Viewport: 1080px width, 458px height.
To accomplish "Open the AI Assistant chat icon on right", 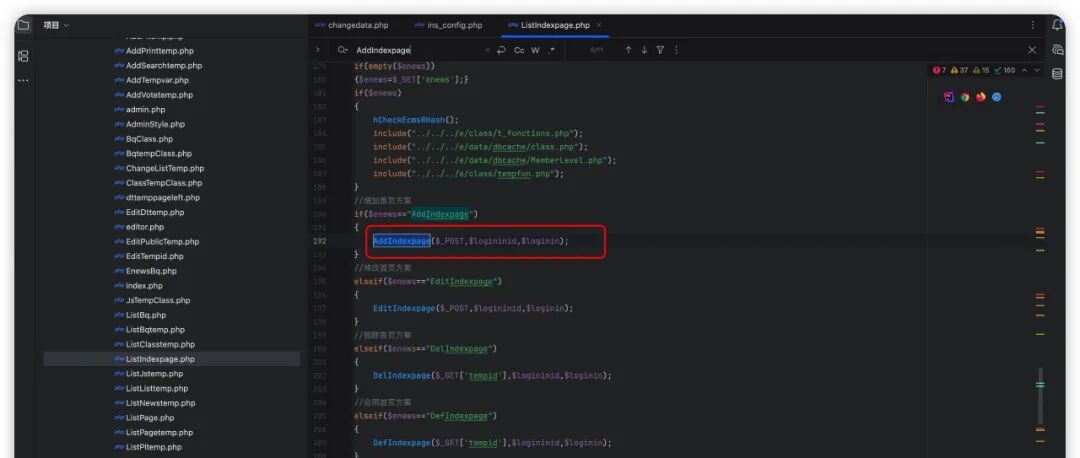I will pyautogui.click(x=1057, y=50).
